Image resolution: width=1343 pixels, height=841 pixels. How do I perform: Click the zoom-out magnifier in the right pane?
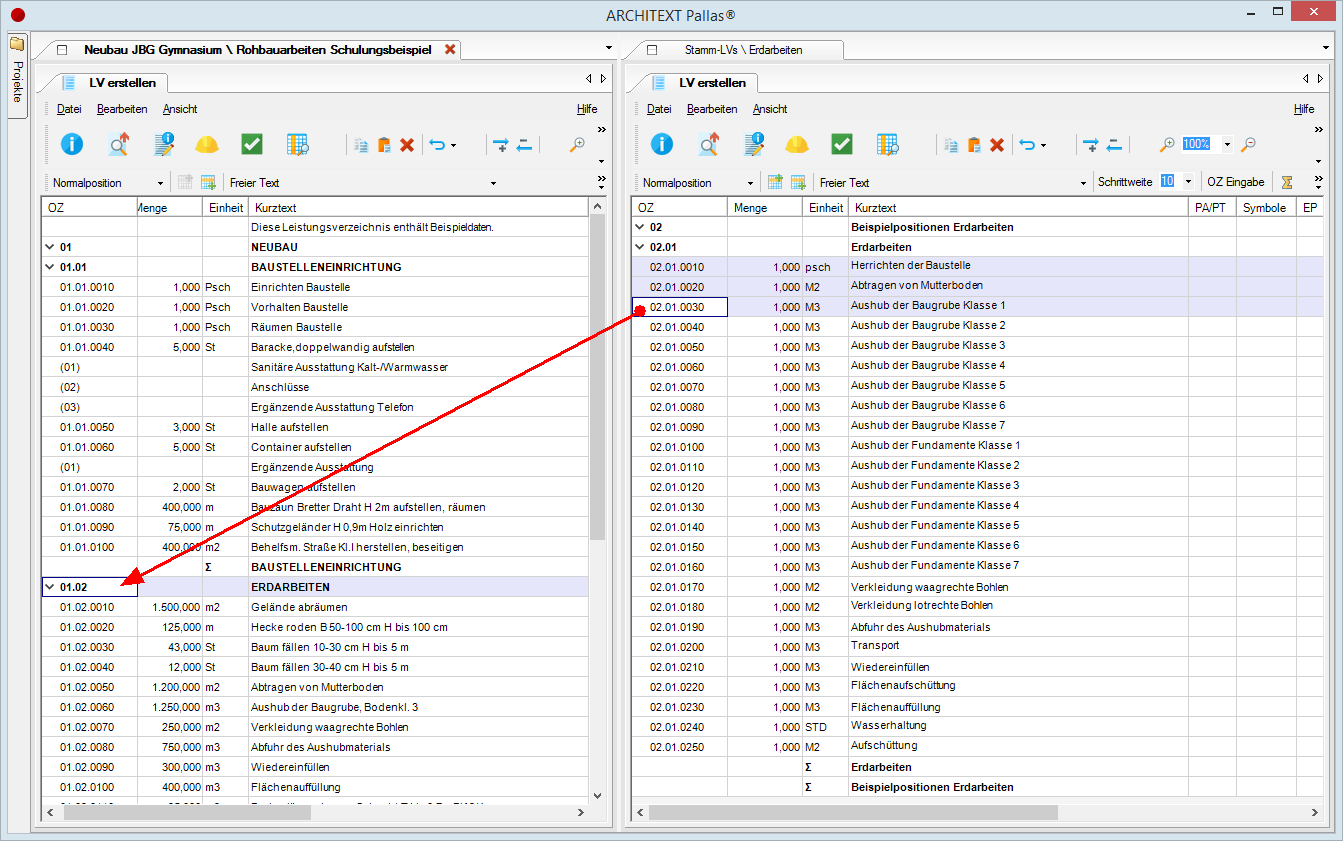click(1248, 145)
